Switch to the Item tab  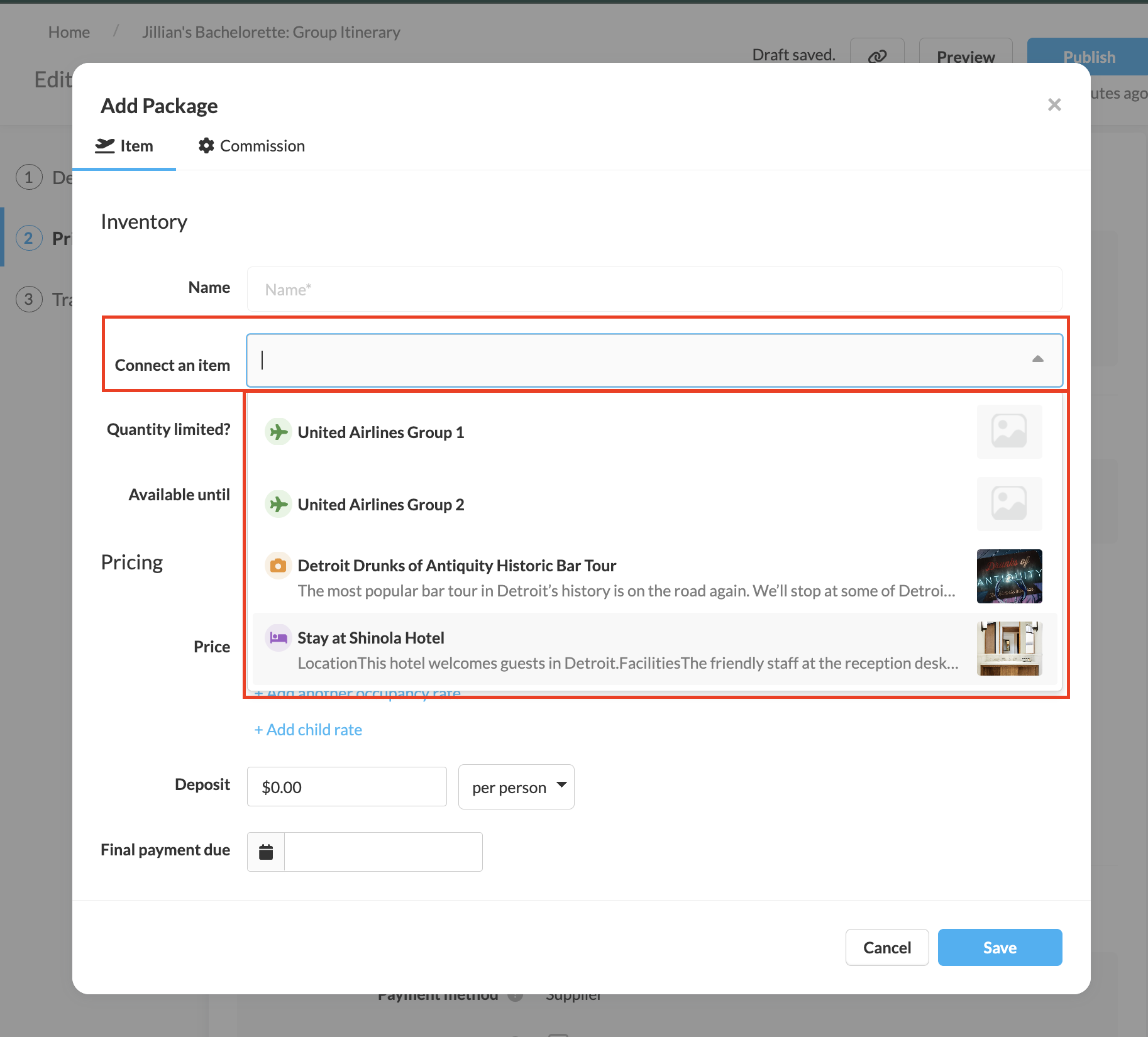124,146
